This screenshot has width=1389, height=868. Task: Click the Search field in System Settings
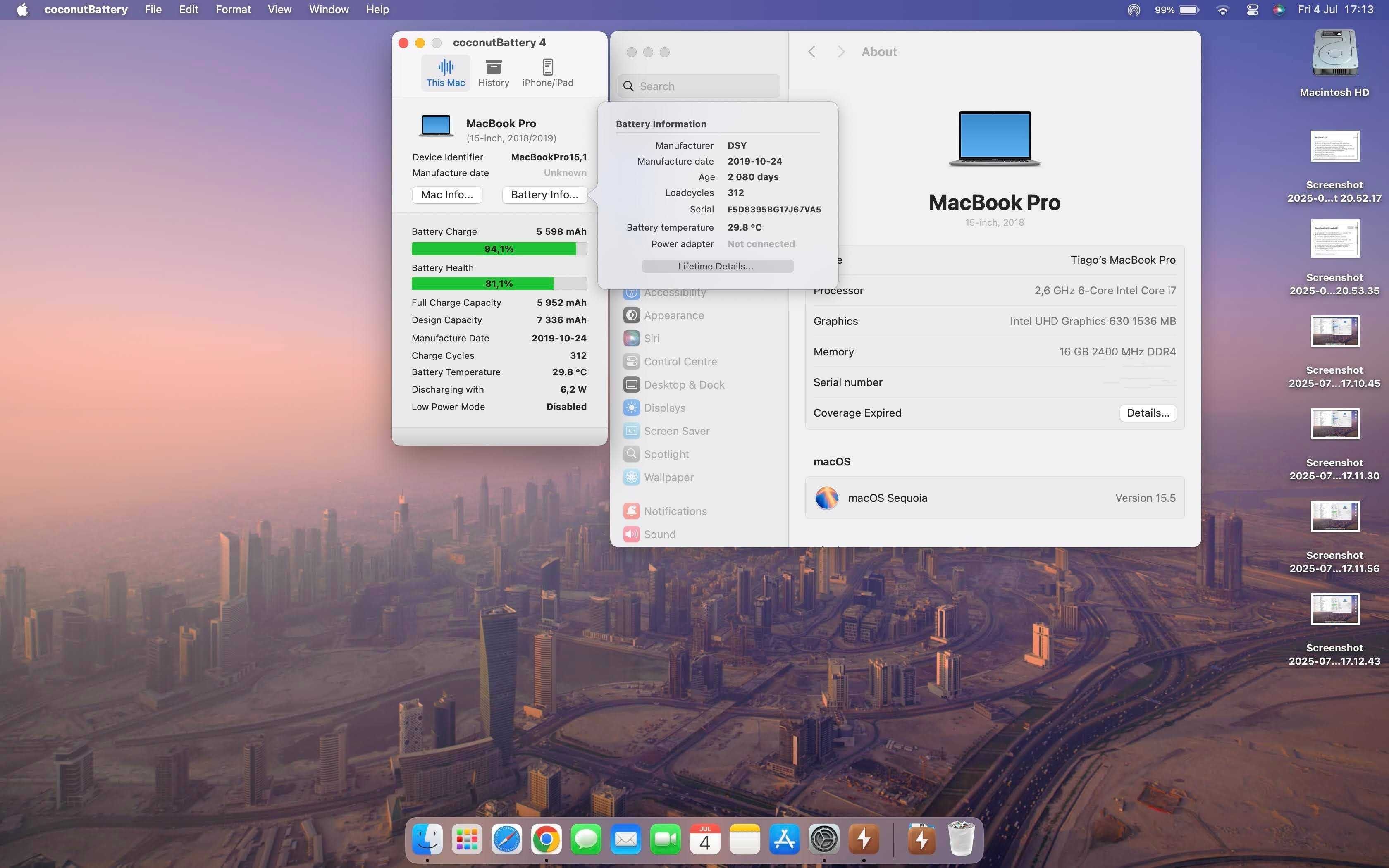699,86
